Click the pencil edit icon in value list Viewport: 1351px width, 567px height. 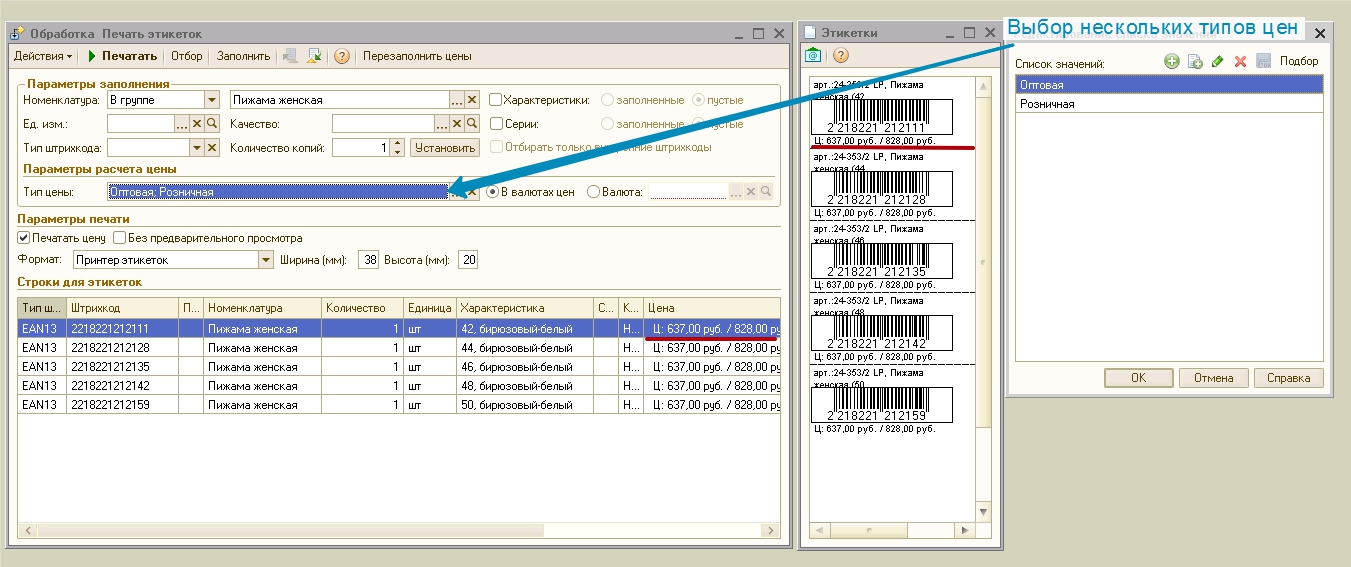[x=1217, y=62]
